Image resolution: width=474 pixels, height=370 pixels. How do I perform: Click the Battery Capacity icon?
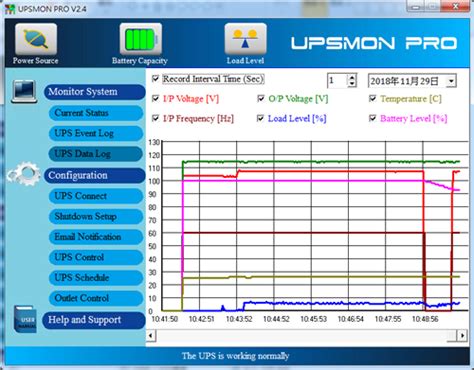tap(141, 39)
